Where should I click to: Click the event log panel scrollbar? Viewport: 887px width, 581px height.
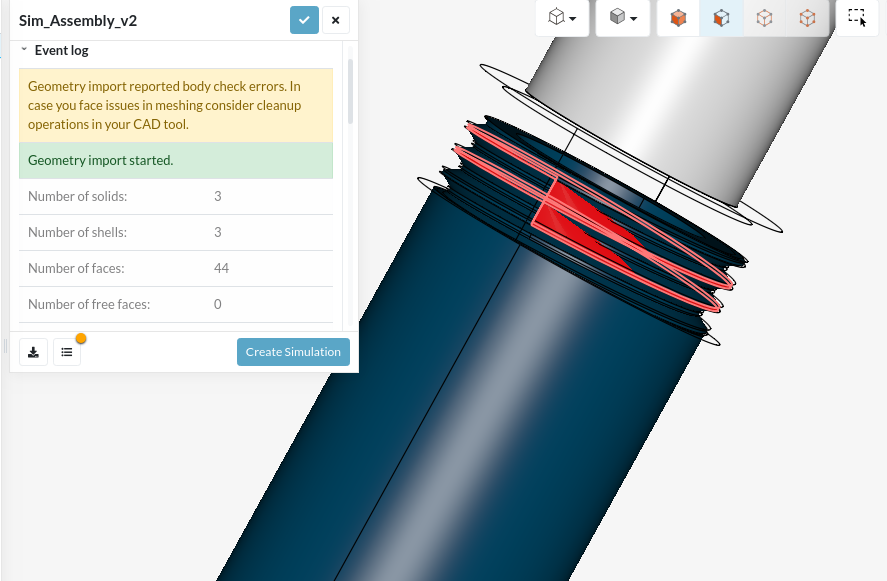click(351, 92)
